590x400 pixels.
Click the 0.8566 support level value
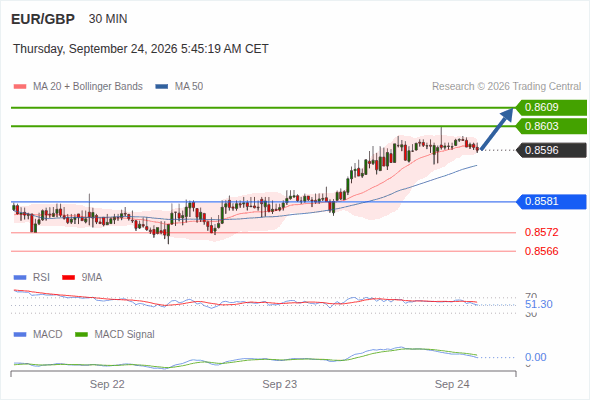pyautogui.click(x=541, y=251)
